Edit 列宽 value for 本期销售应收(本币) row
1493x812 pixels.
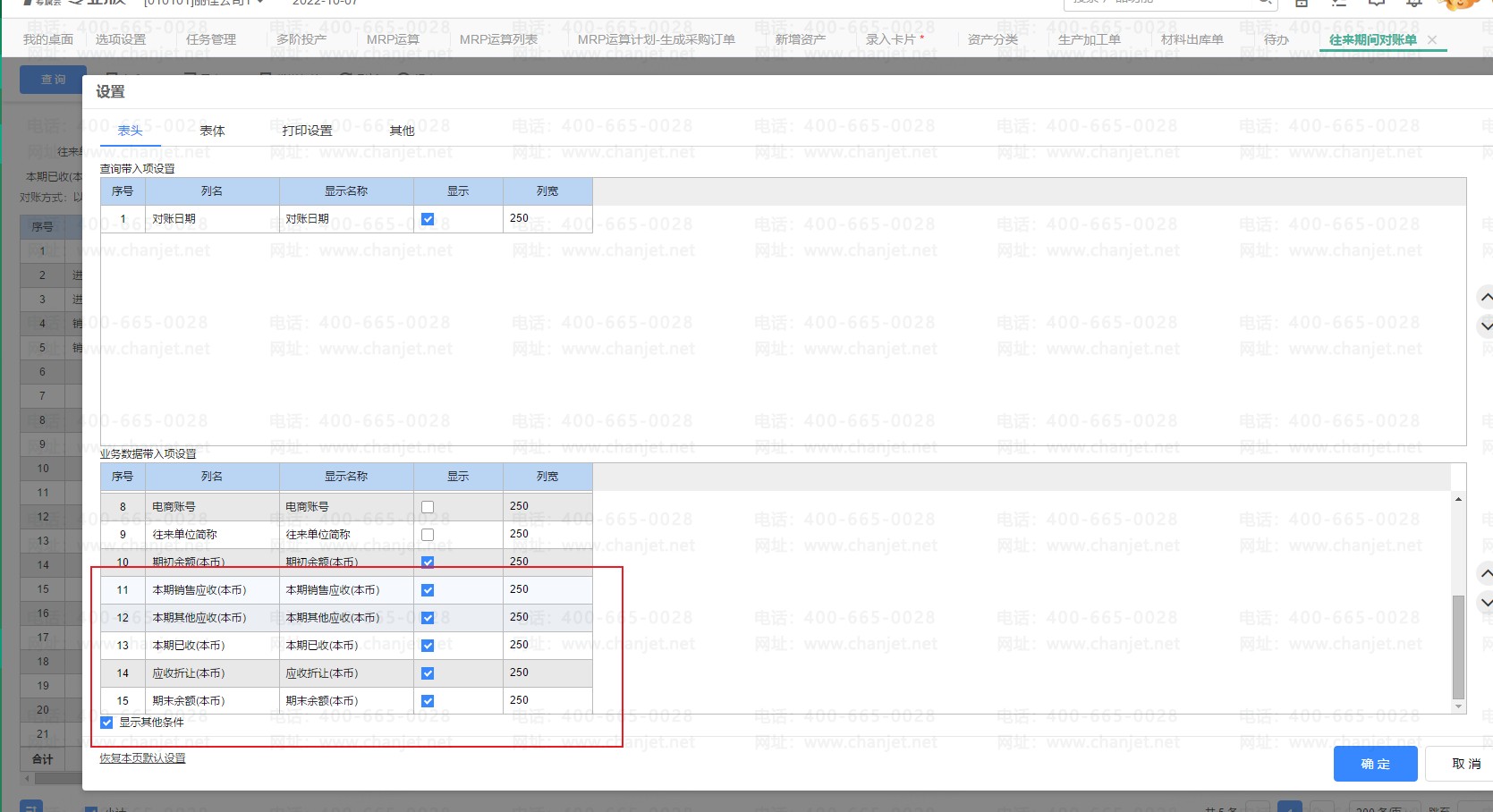(x=547, y=590)
